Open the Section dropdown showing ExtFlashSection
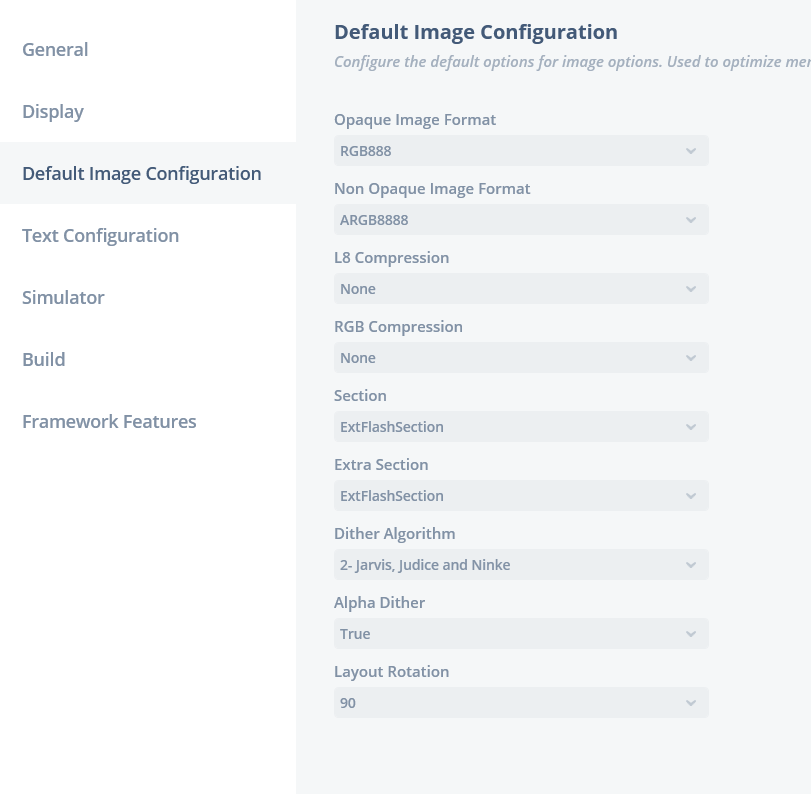 point(520,427)
